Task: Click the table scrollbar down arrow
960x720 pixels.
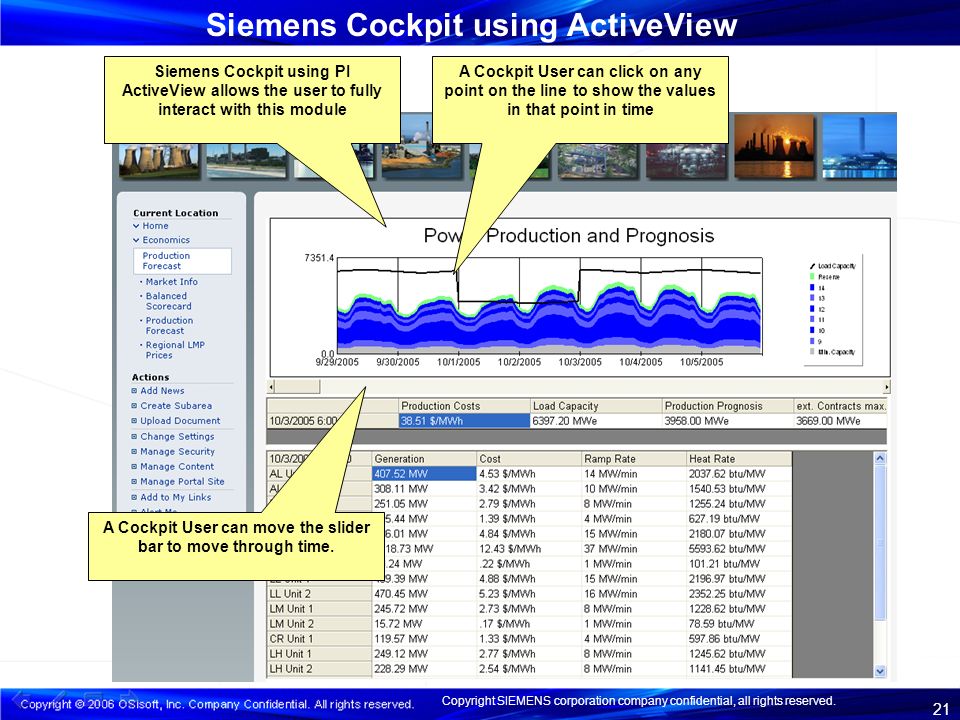Action: pyautogui.click(x=880, y=671)
